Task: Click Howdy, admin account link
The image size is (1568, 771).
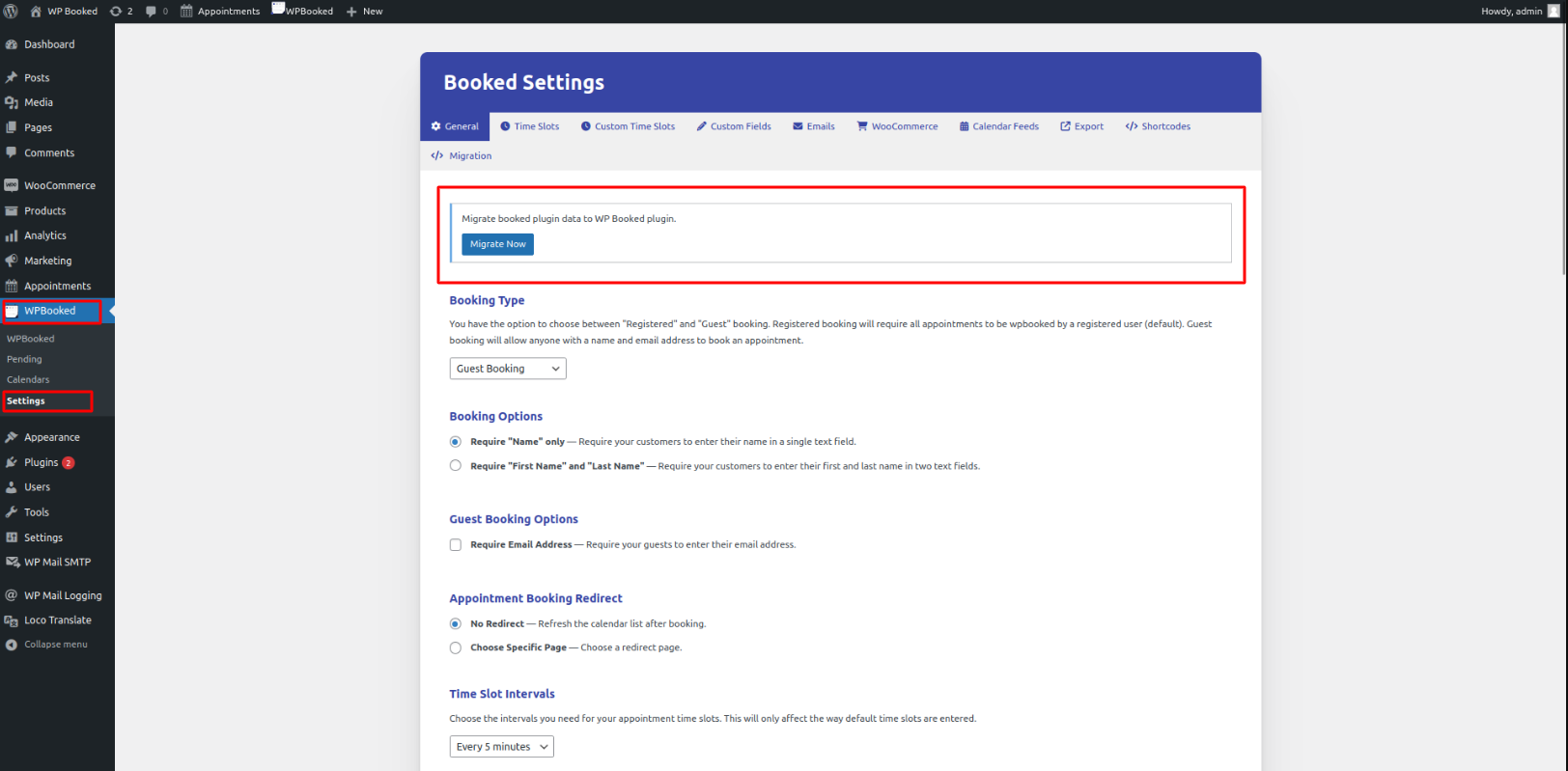Action: (x=1521, y=12)
